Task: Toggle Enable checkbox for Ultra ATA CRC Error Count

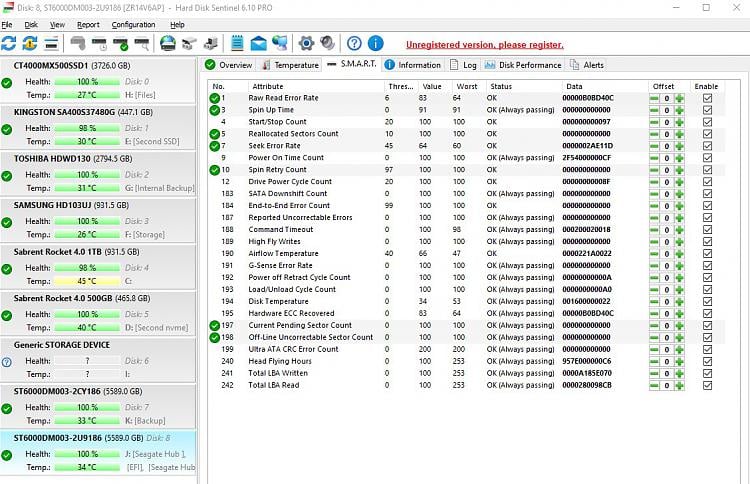Action: click(x=707, y=349)
